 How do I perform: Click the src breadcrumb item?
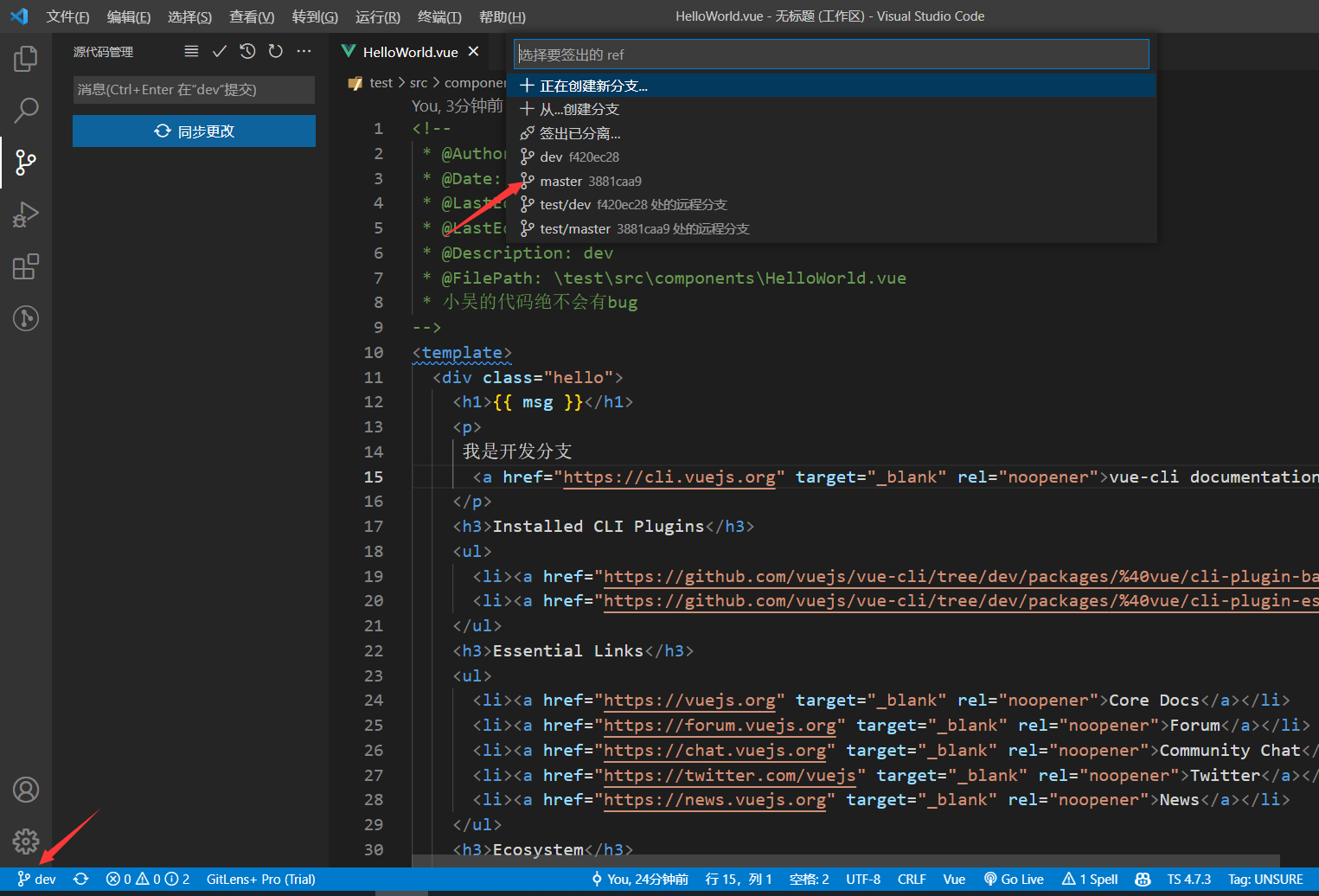pos(419,83)
